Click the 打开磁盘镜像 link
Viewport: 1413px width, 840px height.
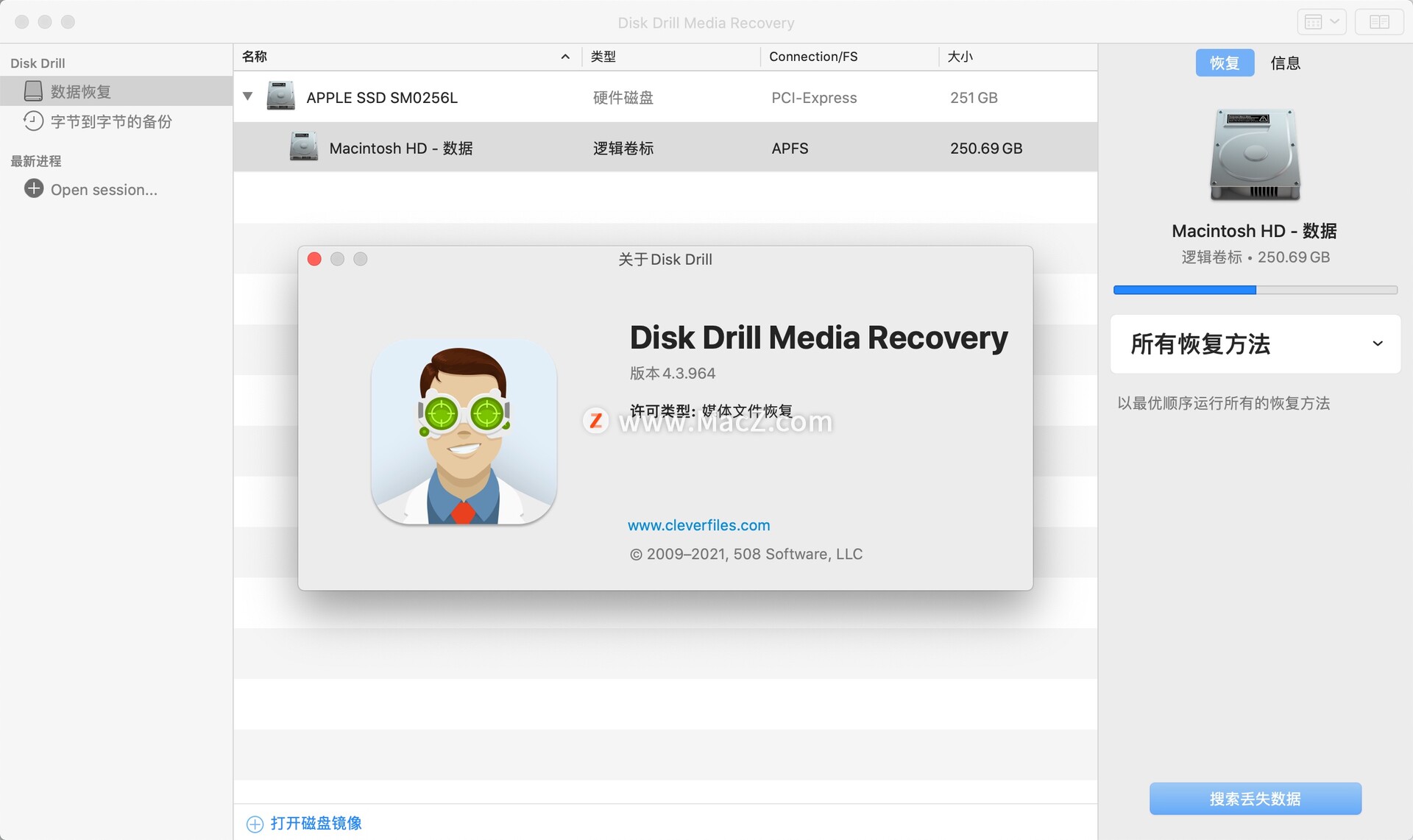click(x=316, y=823)
